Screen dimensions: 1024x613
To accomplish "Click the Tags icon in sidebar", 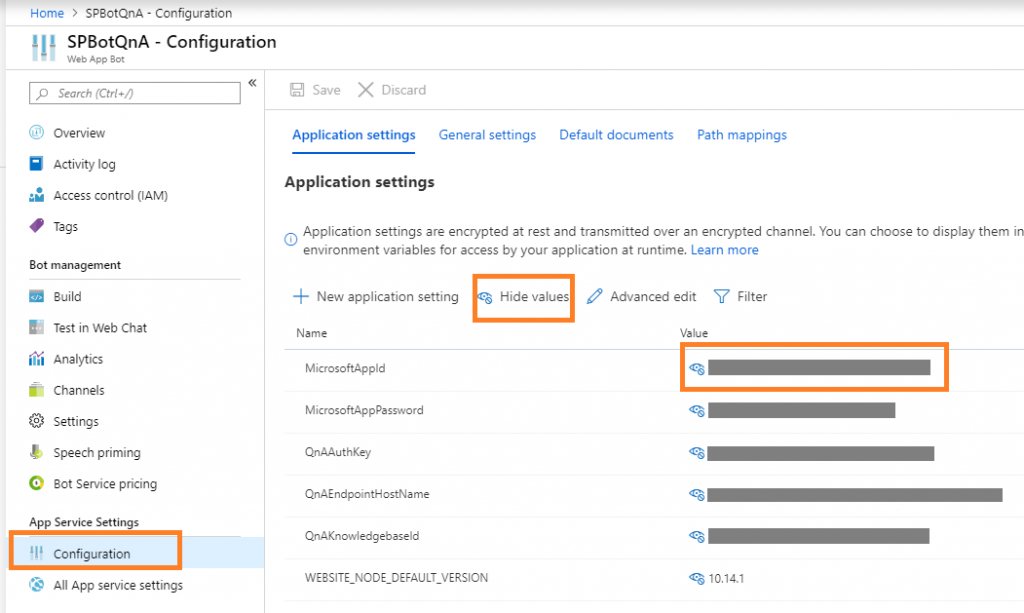I will coord(36,226).
